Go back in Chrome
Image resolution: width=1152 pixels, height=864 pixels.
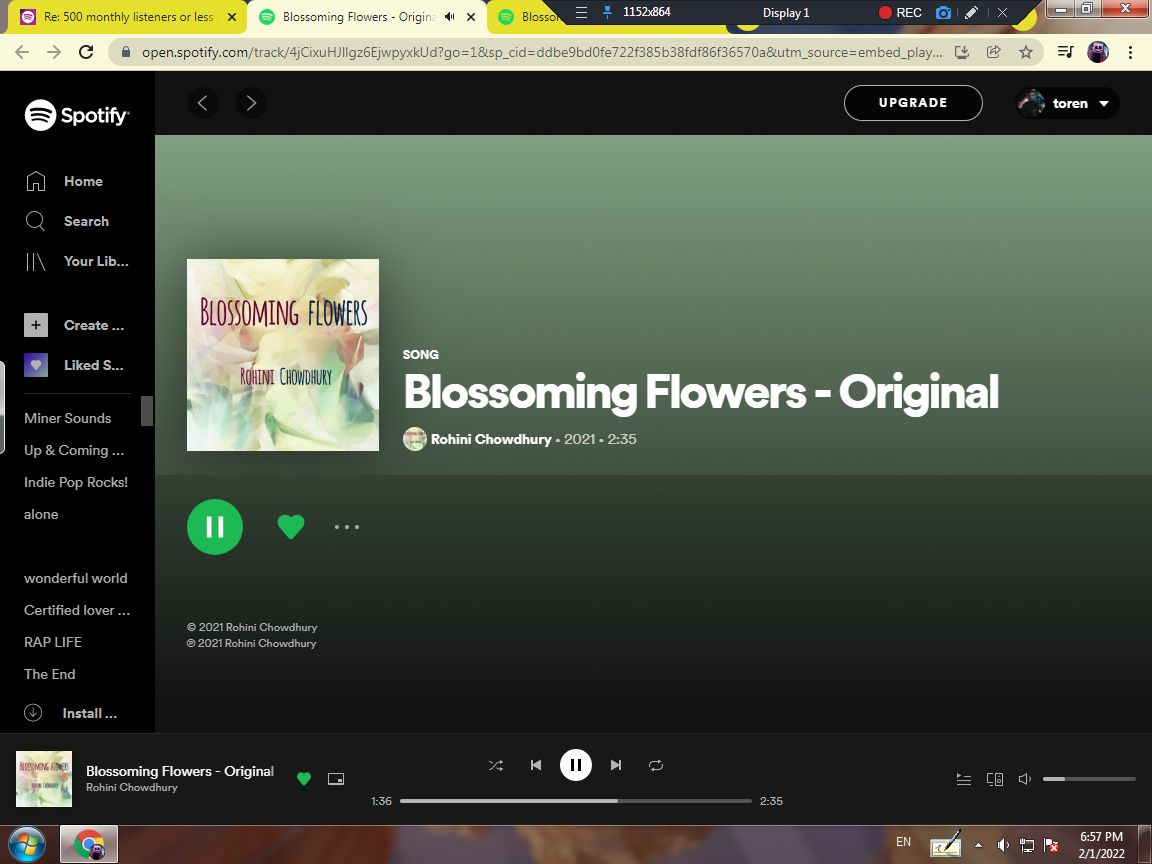22,51
